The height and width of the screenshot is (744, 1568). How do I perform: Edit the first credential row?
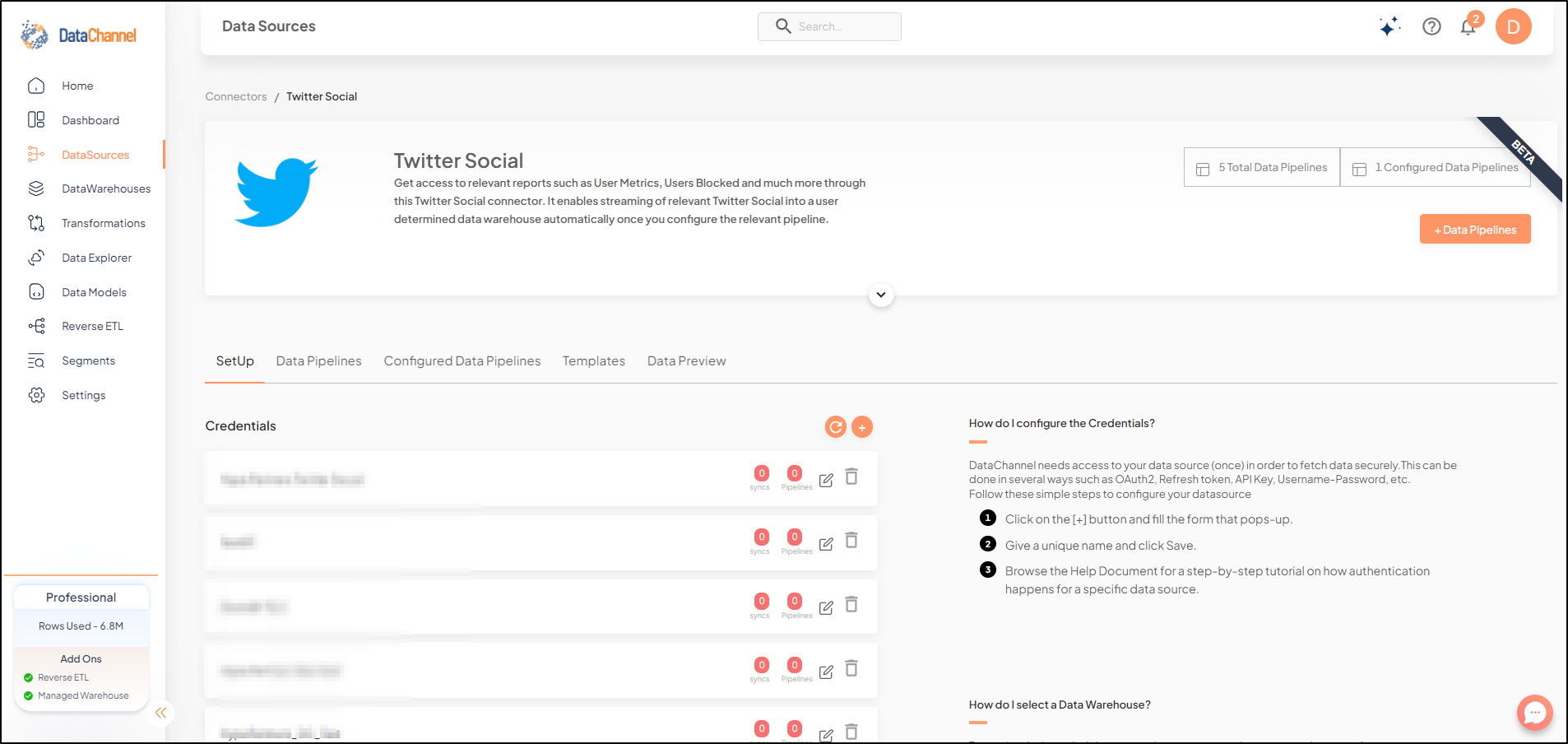click(x=826, y=480)
